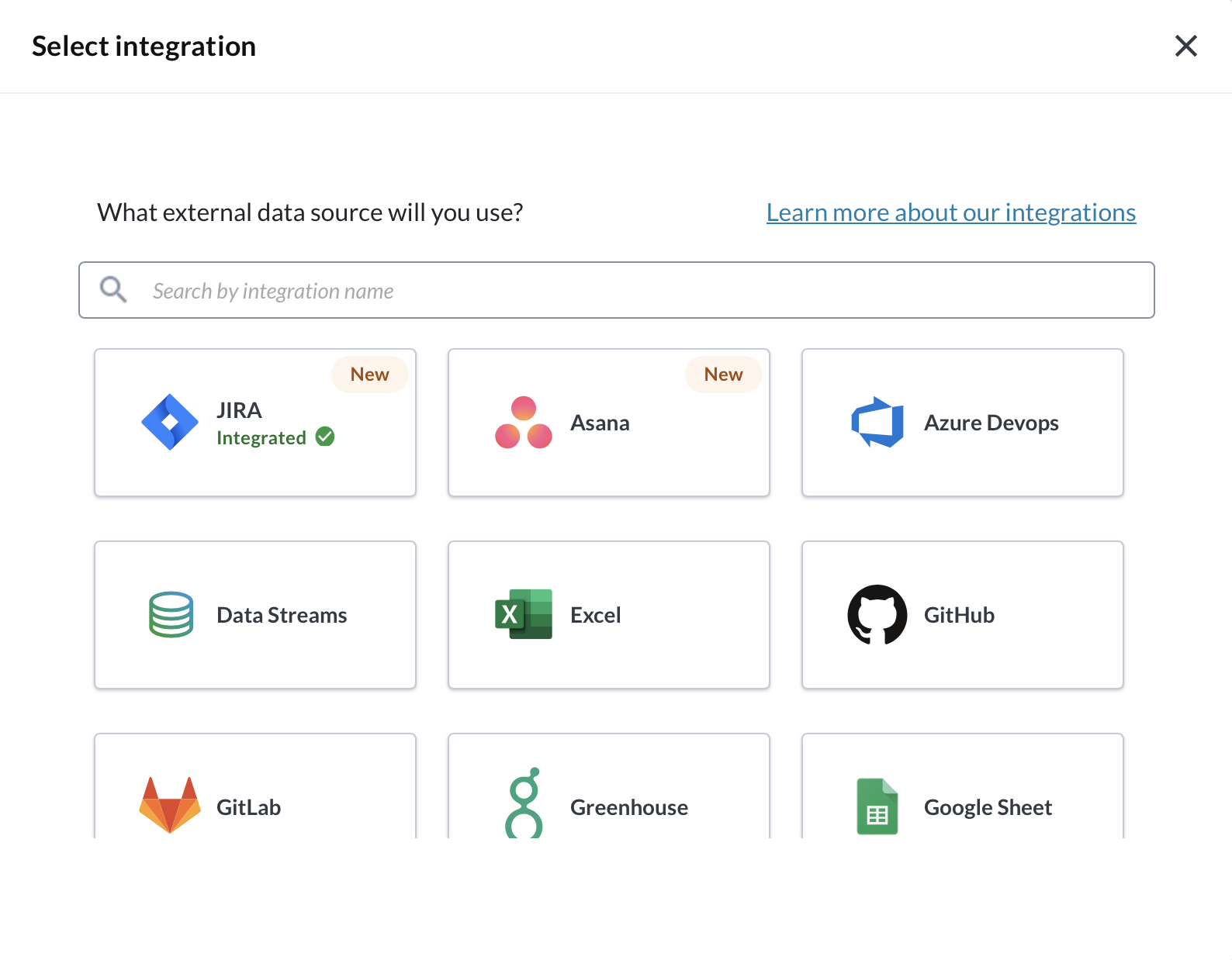Screen dimensions: 1232x960
Task: Click the green Integrated checkmark icon
Action: (325, 437)
